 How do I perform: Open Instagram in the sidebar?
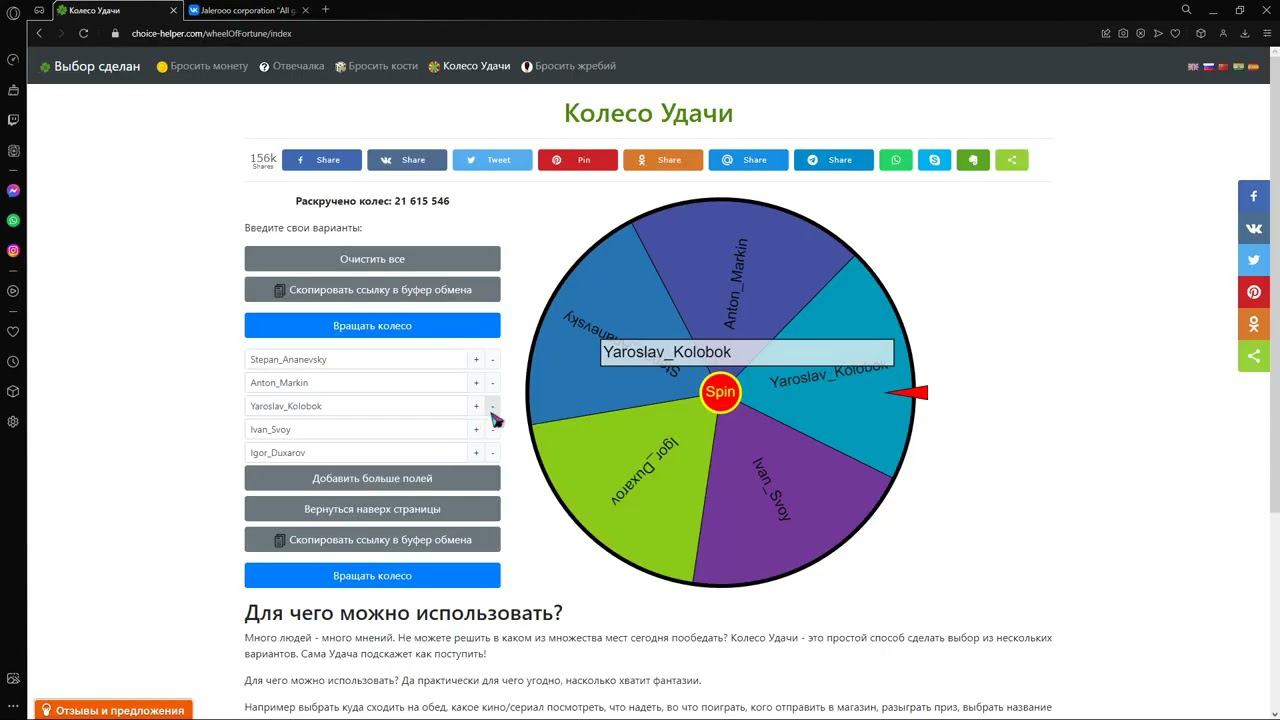pyautogui.click(x=13, y=251)
